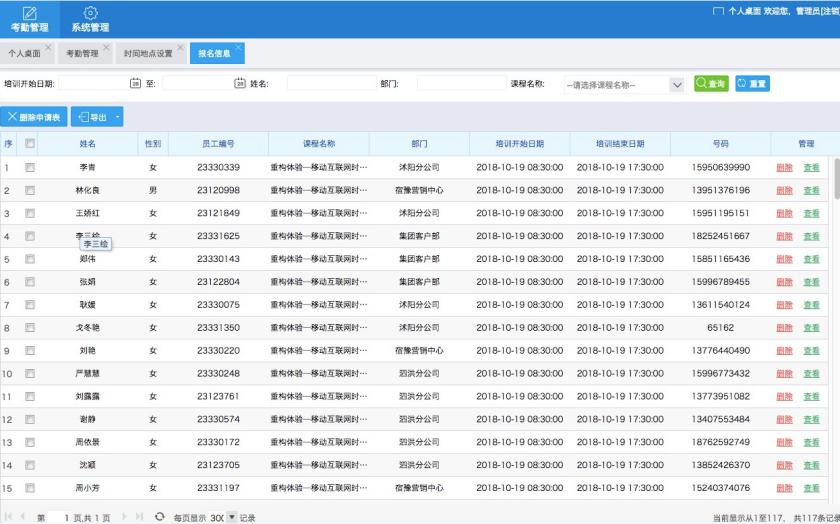Switch to 时间地点设置 tab
This screenshot has height=524, width=840.
click(x=148, y=54)
